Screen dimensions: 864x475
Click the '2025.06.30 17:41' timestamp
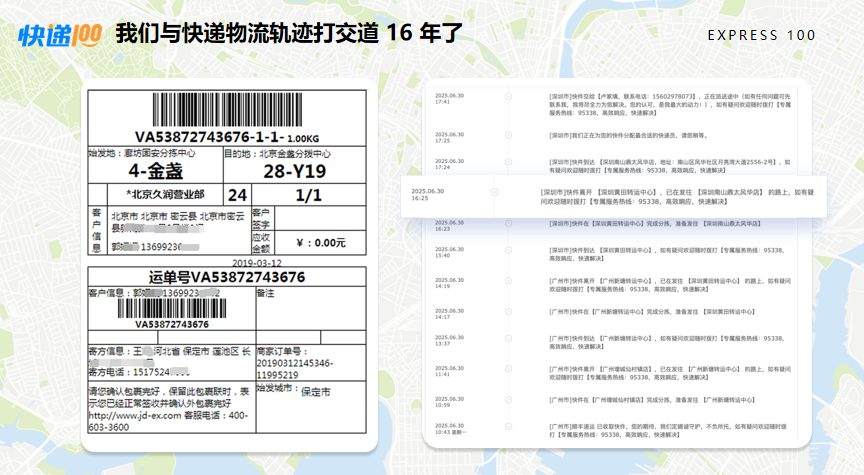[x=449, y=99]
